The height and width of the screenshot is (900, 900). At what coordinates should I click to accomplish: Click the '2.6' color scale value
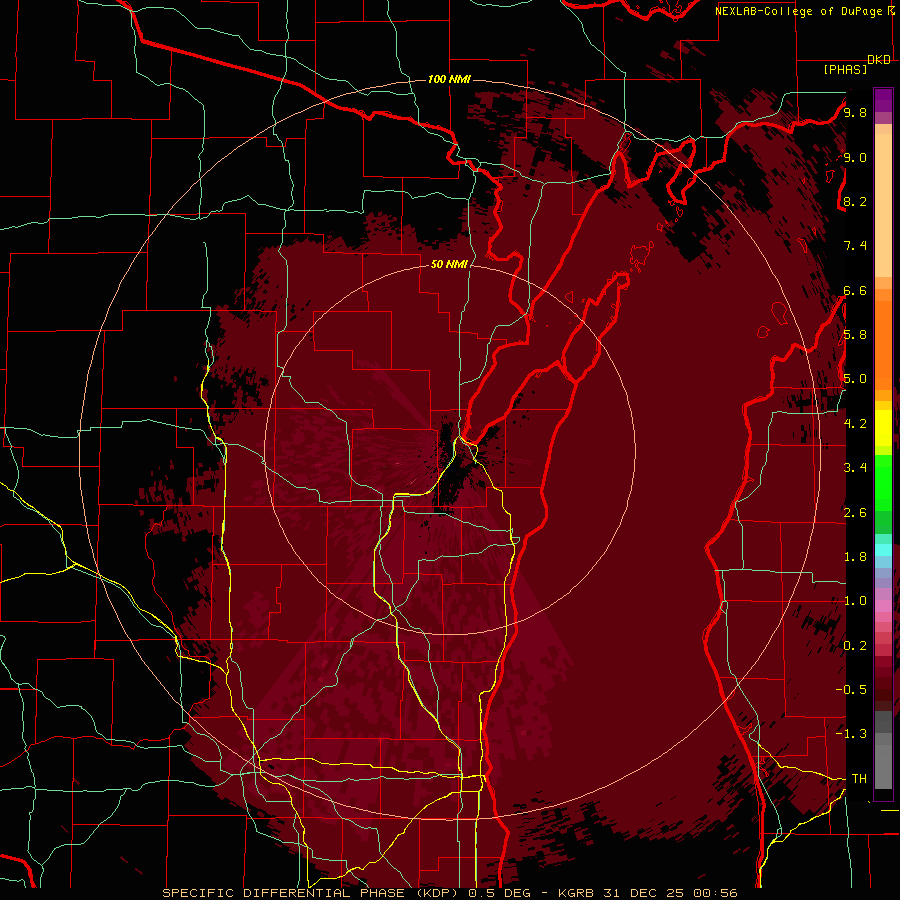tap(855, 513)
